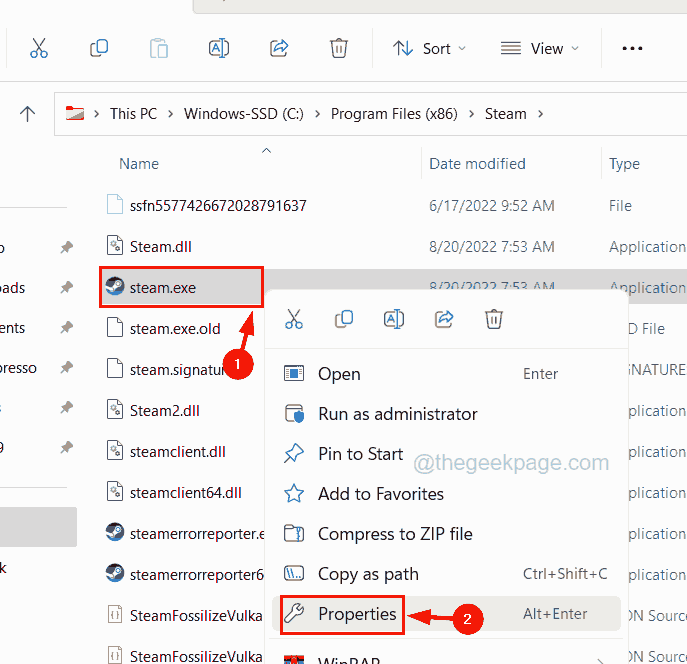Click the ssfn file's blank page icon

pos(115,204)
